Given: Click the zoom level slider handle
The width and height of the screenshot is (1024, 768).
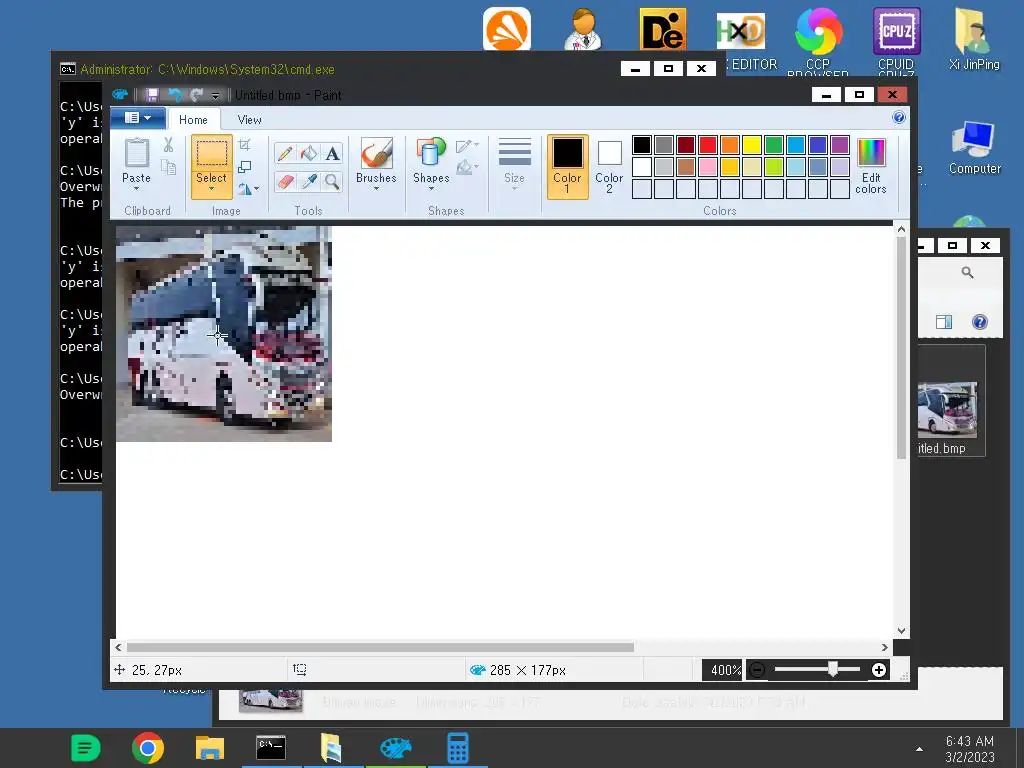Looking at the screenshot, I should tap(833, 670).
